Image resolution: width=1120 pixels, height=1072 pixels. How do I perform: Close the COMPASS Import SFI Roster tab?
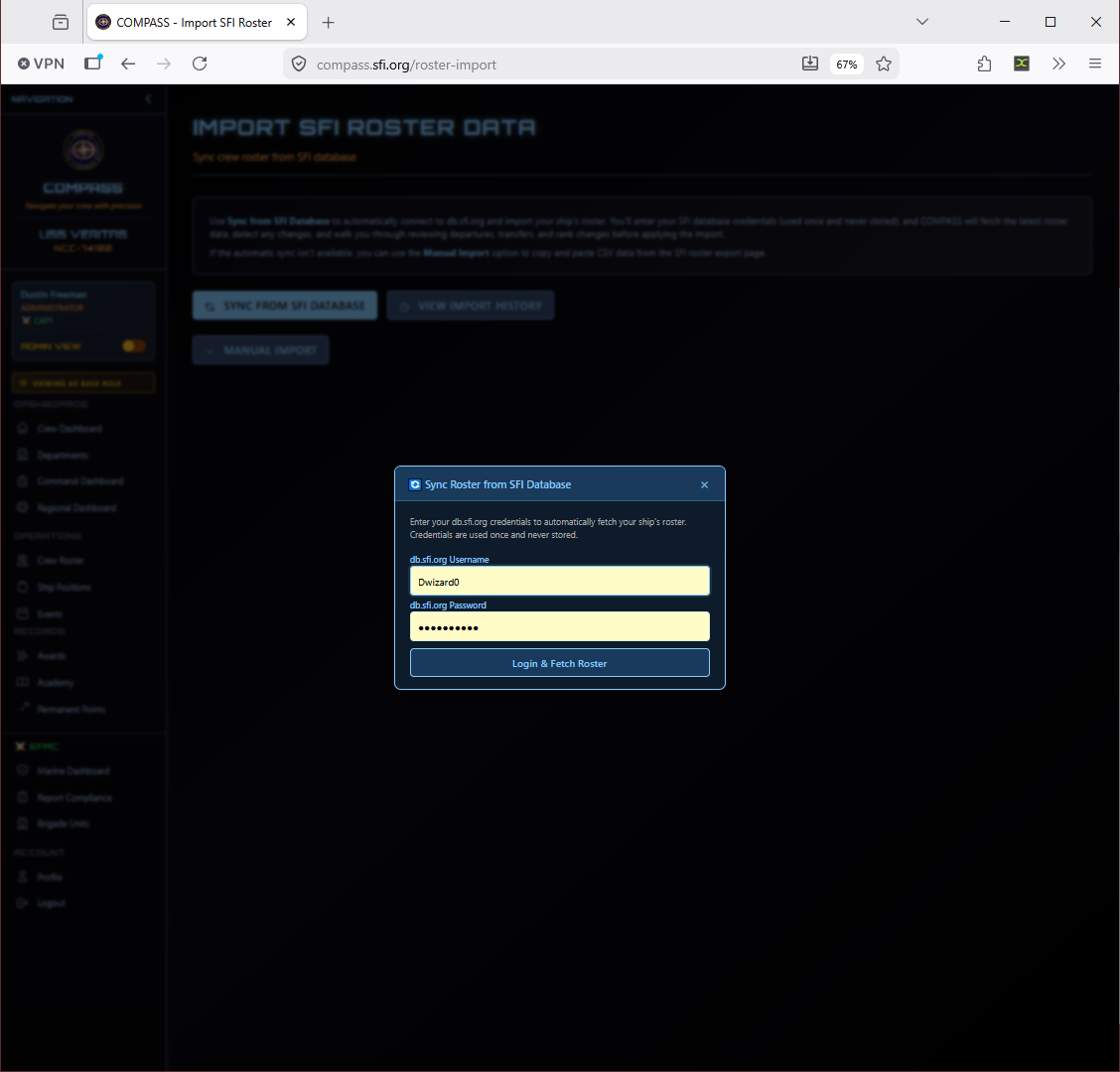coord(291,22)
